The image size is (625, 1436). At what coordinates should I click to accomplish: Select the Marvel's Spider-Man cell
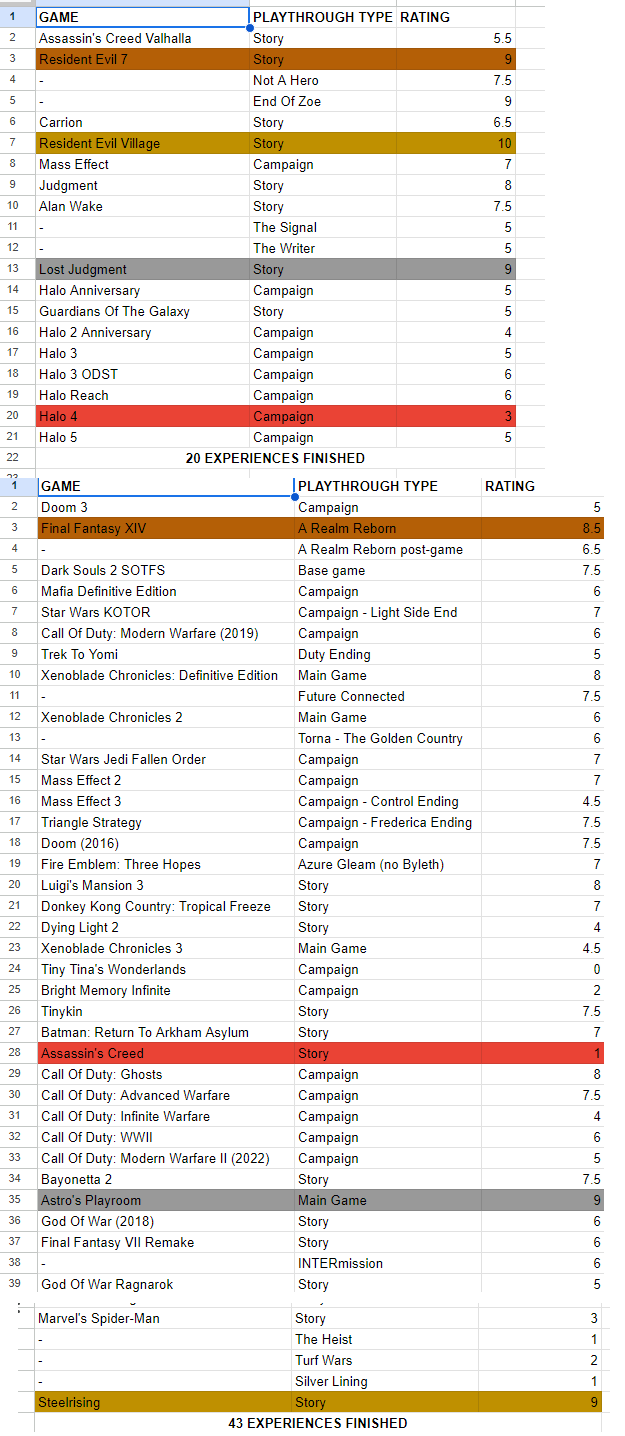pos(163,1318)
